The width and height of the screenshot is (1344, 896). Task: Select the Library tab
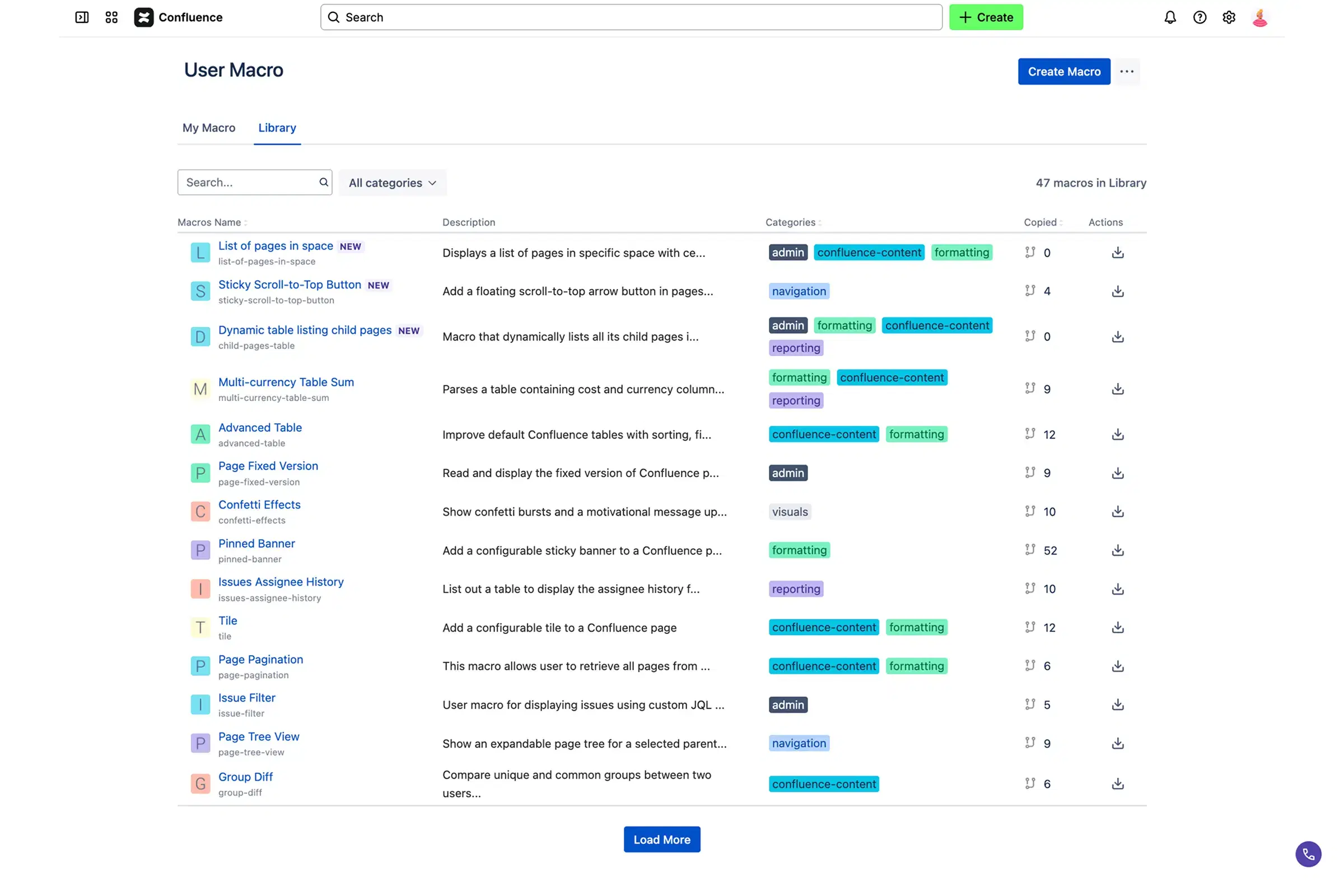pyautogui.click(x=278, y=128)
